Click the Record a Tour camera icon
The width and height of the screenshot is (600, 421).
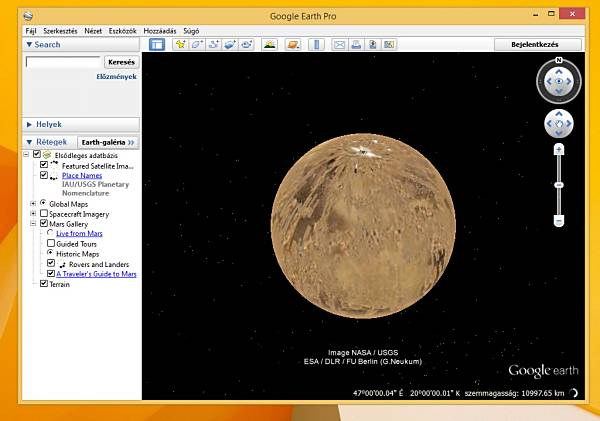pos(246,44)
